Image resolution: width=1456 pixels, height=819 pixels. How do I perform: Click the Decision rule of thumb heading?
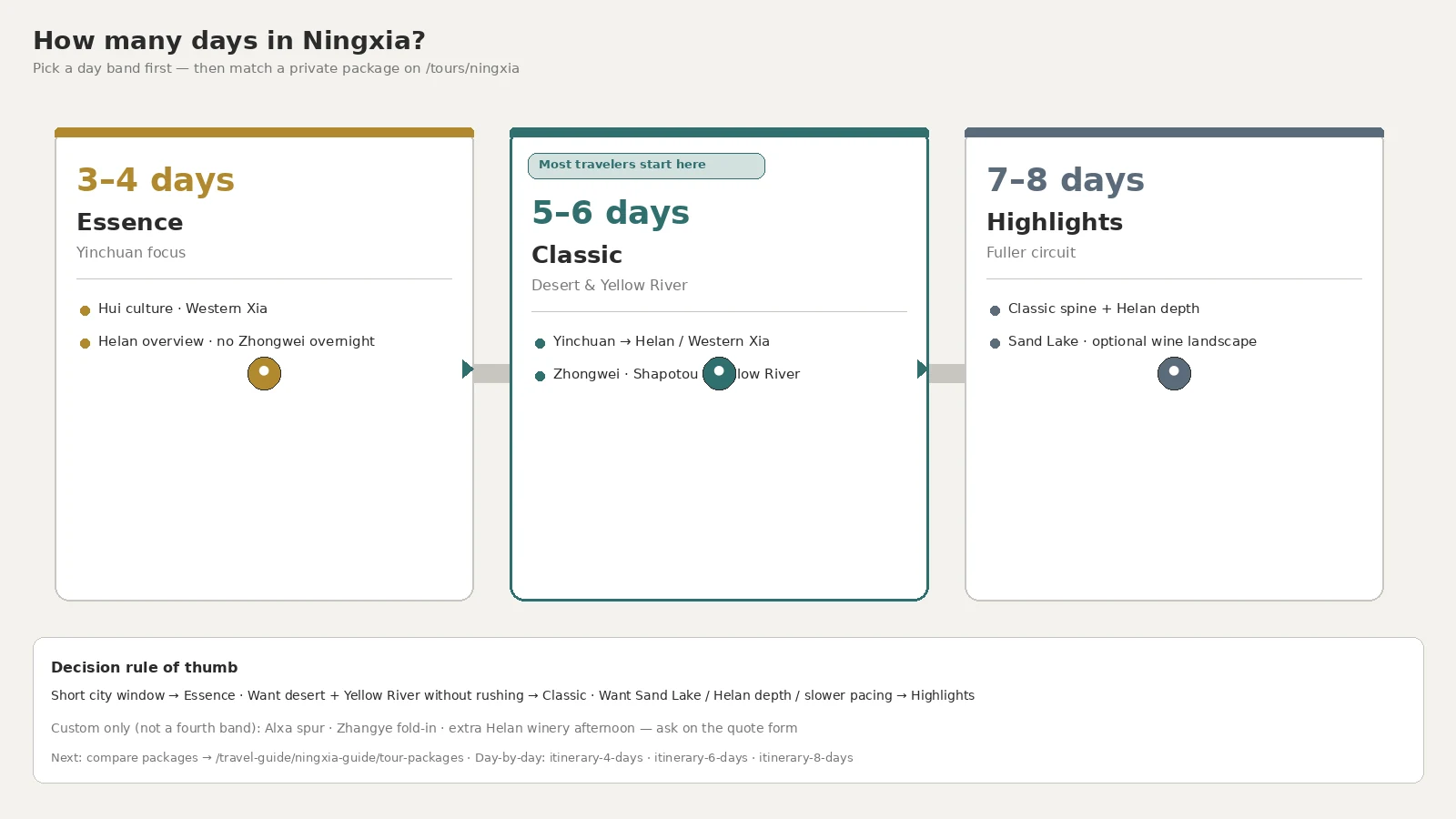point(144,667)
